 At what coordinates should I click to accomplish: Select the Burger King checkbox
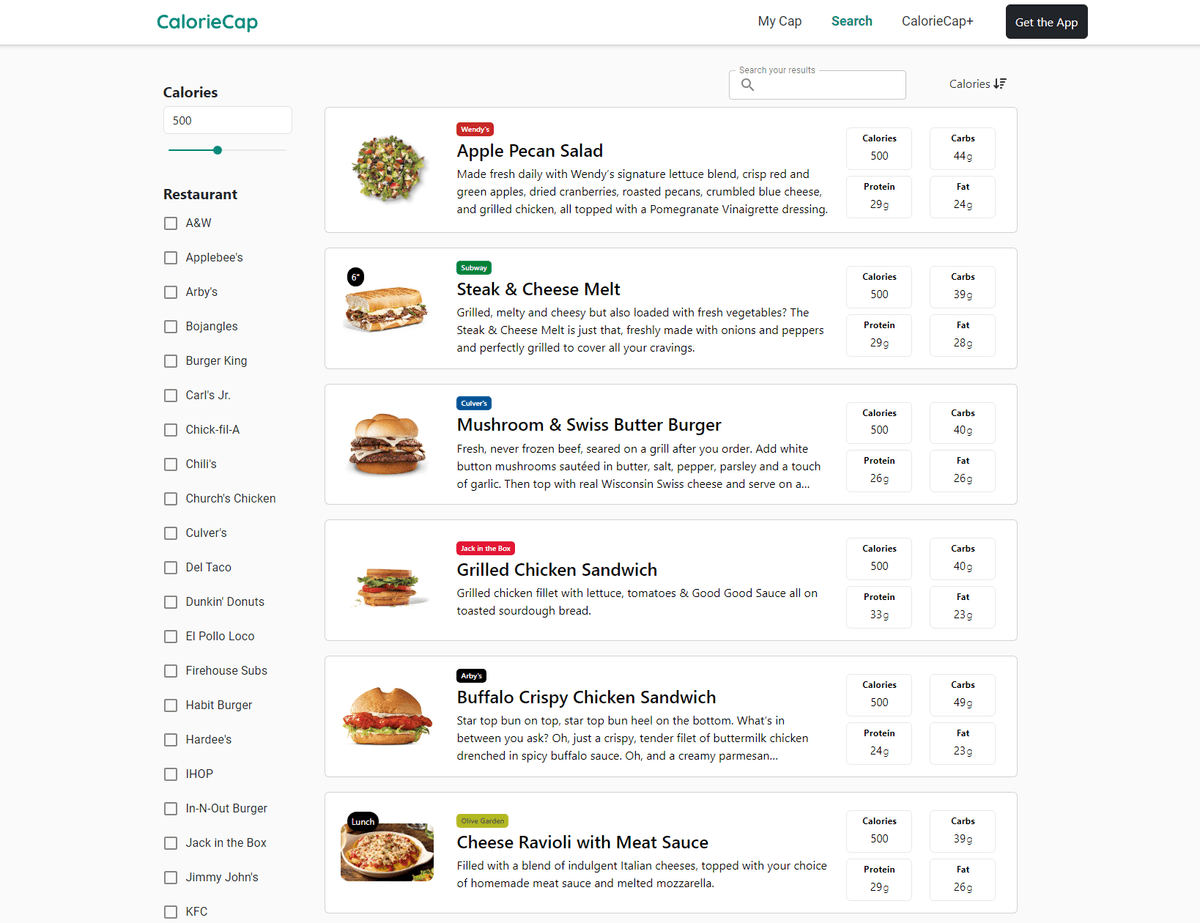click(x=171, y=361)
